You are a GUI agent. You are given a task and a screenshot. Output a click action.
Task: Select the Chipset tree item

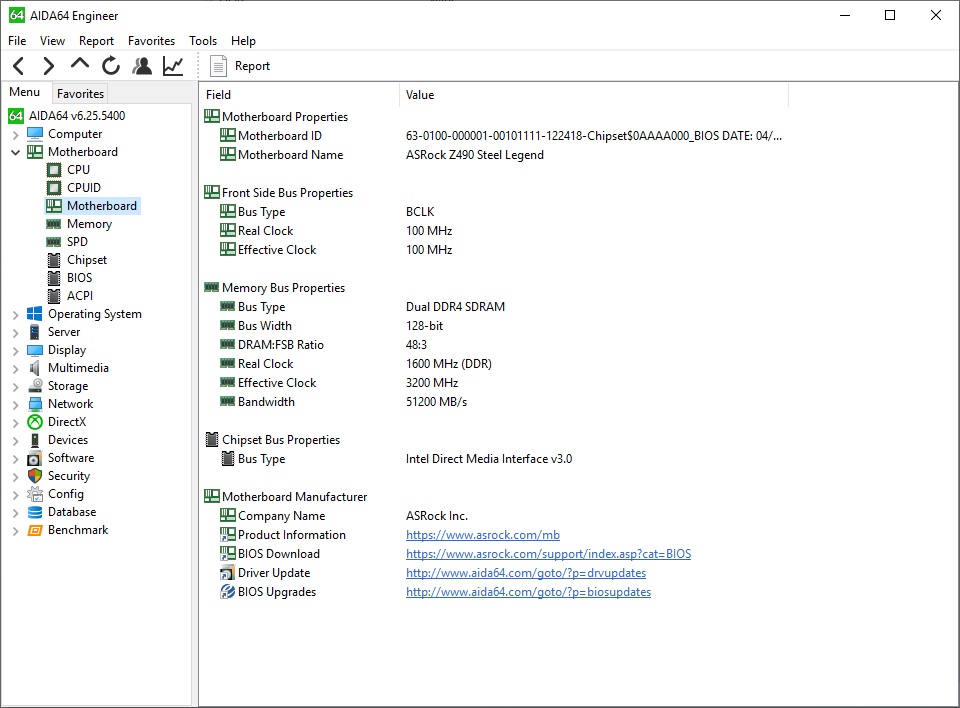(x=87, y=260)
